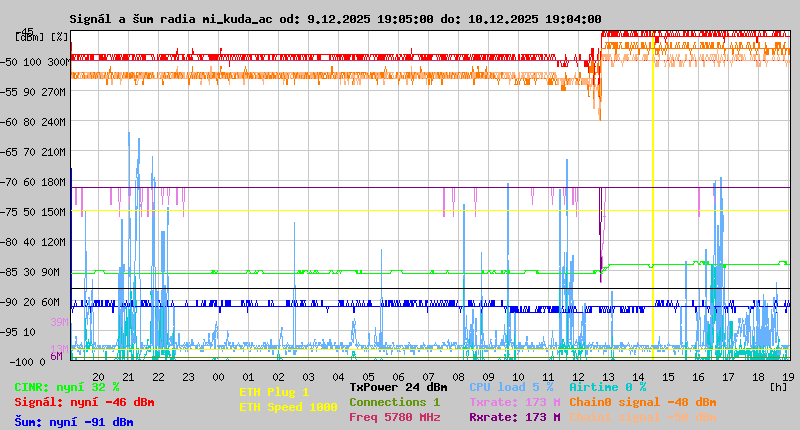Click the 00 hour mark on time axis
Viewport: 800px width, 430px height.
(218, 377)
